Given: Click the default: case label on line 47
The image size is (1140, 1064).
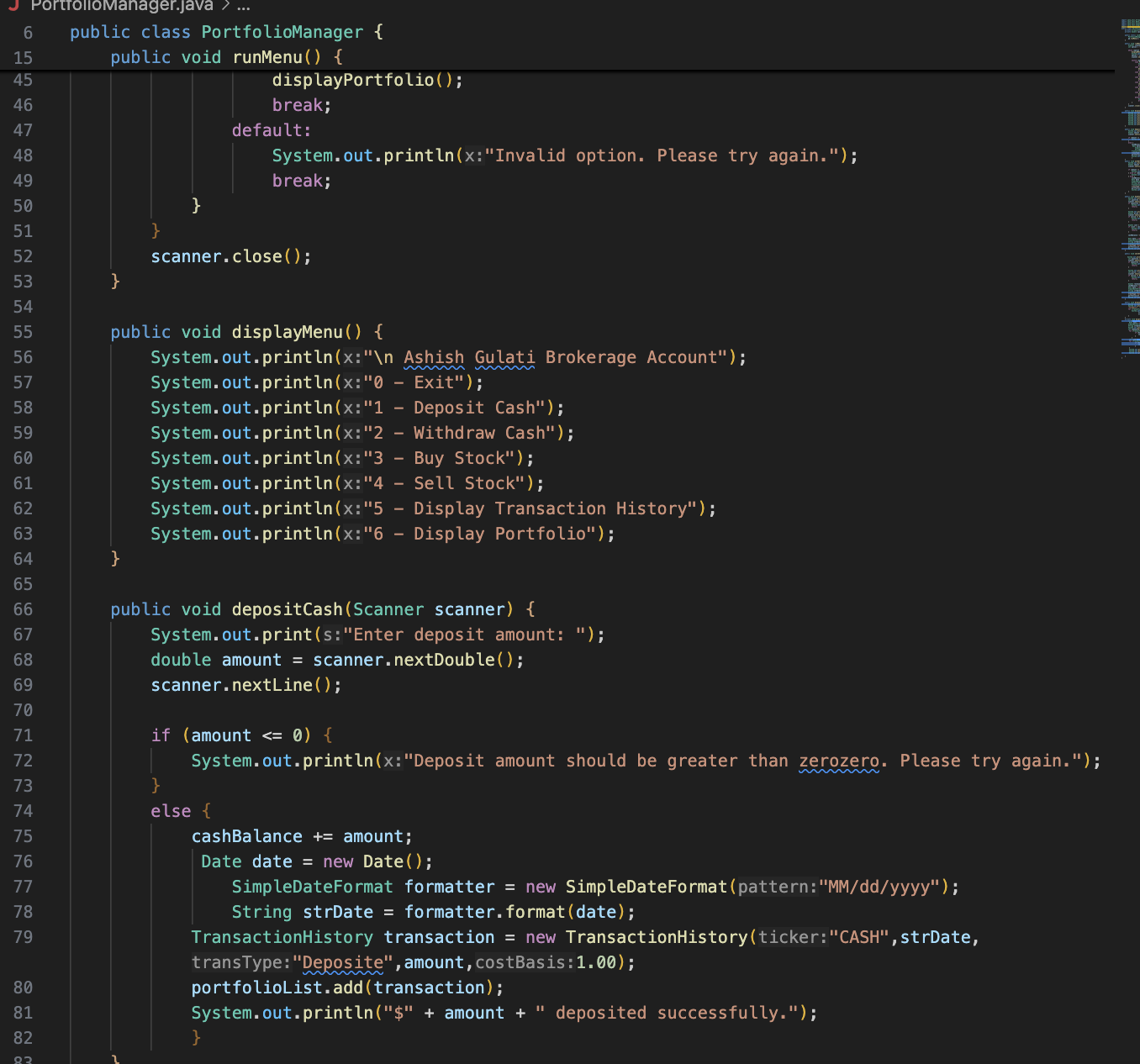Looking at the screenshot, I should click(x=271, y=130).
